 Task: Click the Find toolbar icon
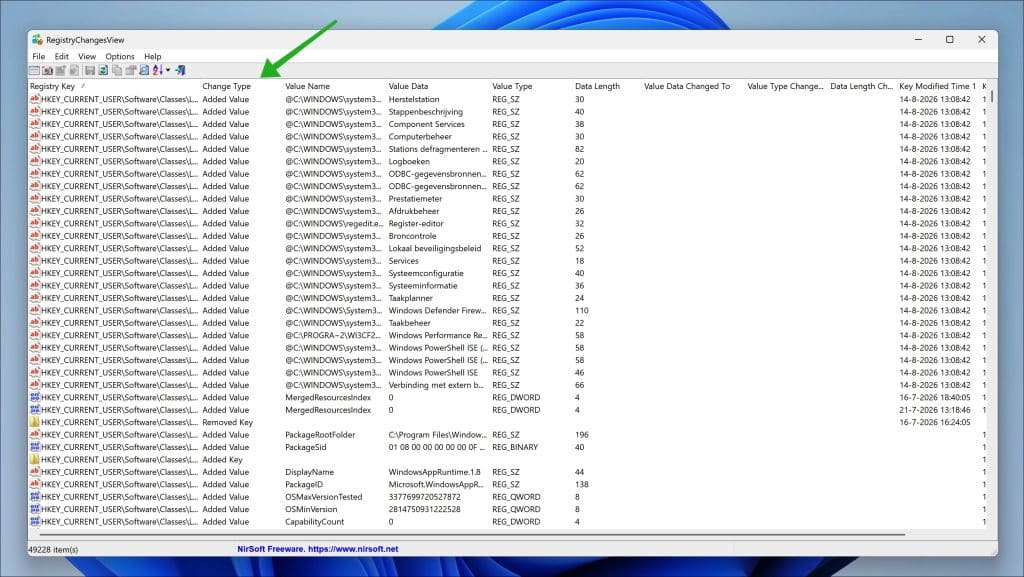pyautogui.click(x=144, y=70)
